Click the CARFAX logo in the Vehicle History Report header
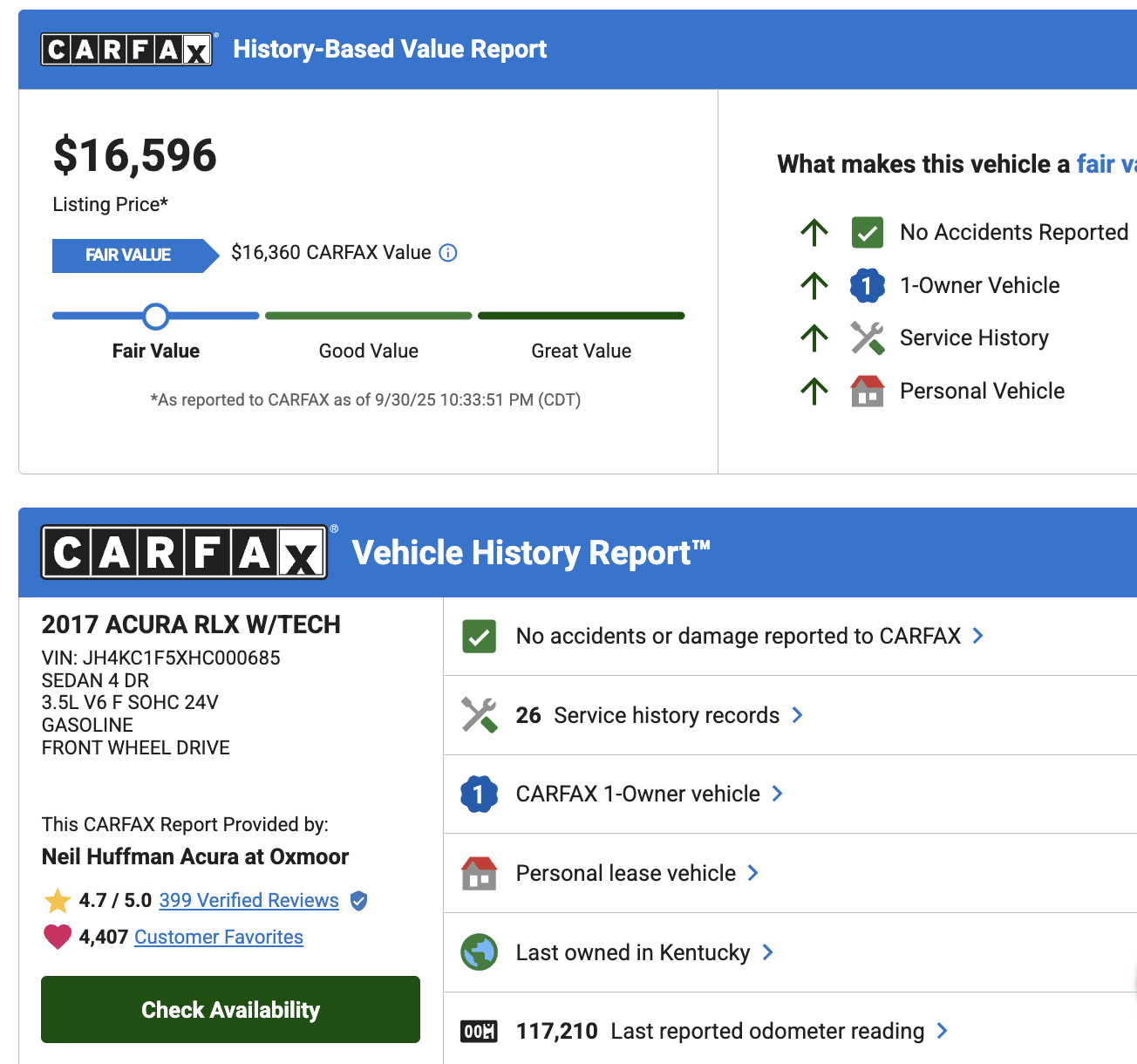 tap(184, 552)
